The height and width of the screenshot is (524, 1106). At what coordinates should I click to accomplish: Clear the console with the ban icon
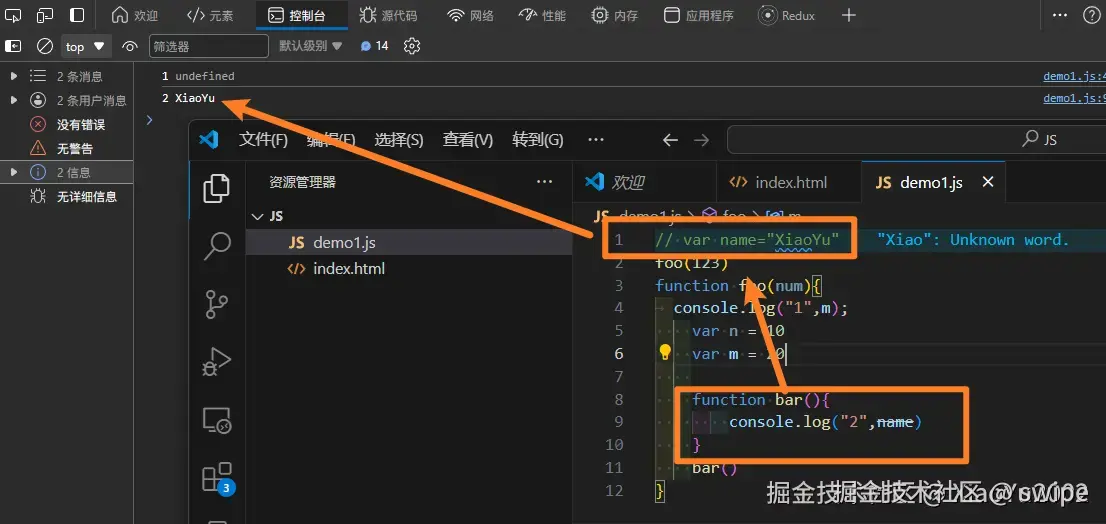(45, 46)
